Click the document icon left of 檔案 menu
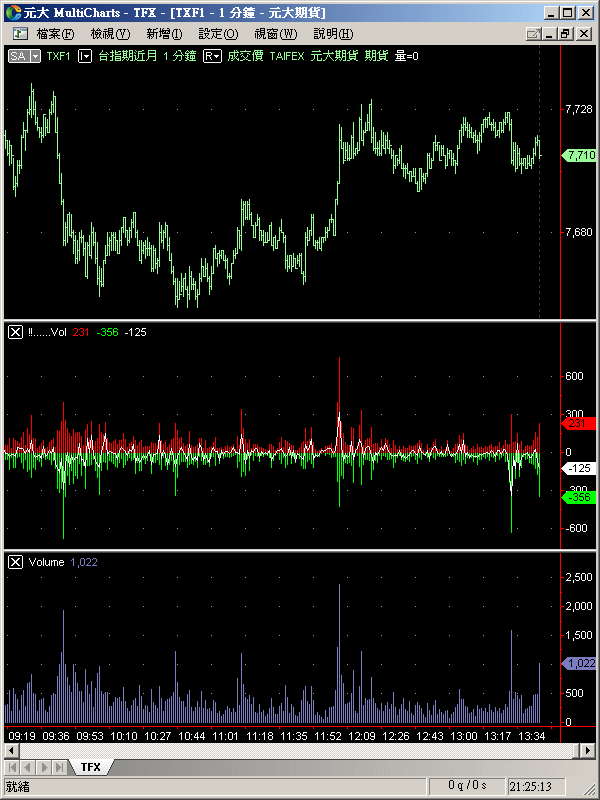This screenshot has width=600, height=800. click(x=19, y=34)
